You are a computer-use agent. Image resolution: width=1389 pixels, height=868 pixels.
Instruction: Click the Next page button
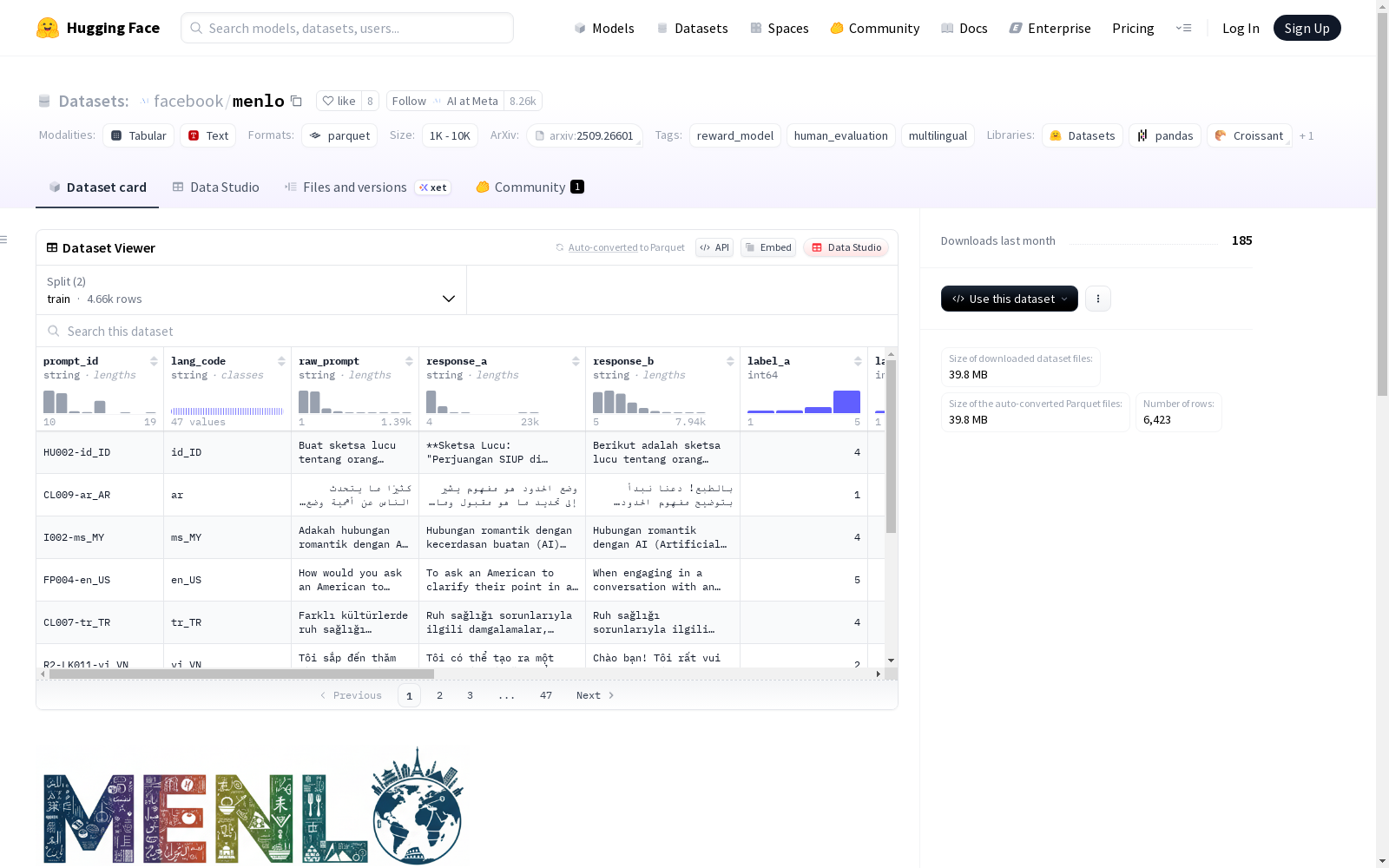[x=596, y=695]
